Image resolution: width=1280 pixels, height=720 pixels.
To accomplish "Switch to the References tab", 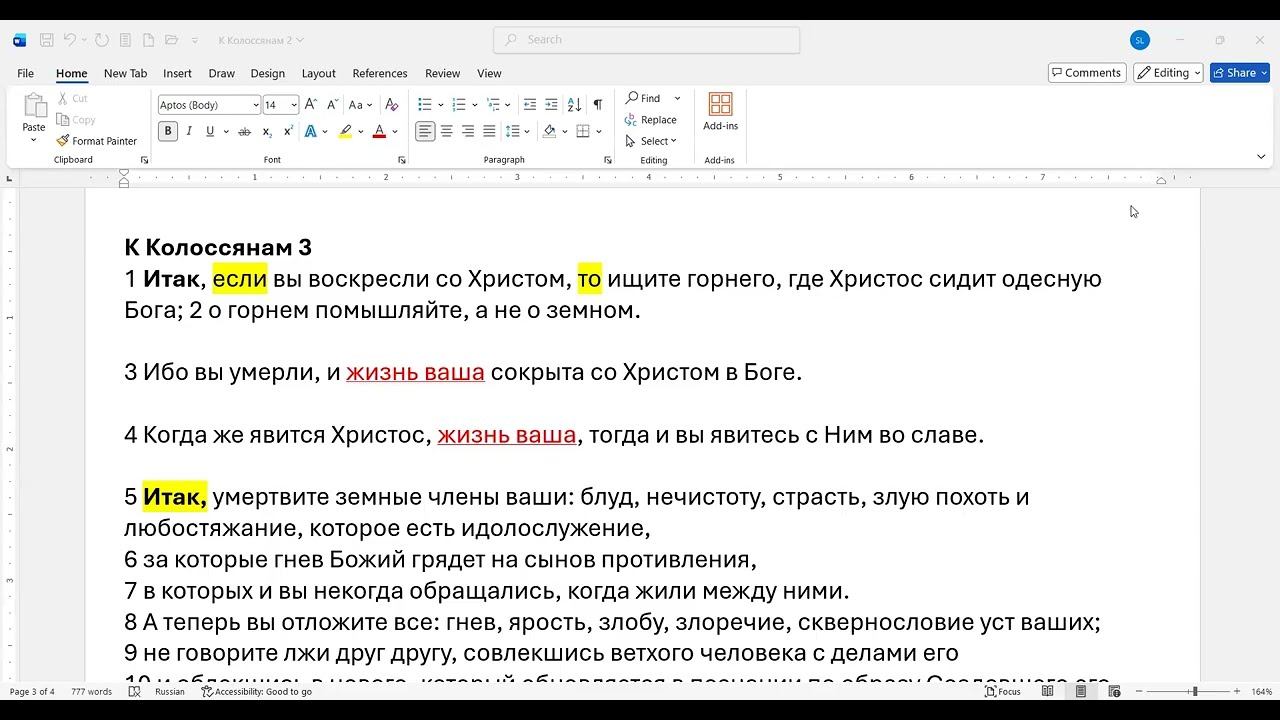I will pos(380,73).
